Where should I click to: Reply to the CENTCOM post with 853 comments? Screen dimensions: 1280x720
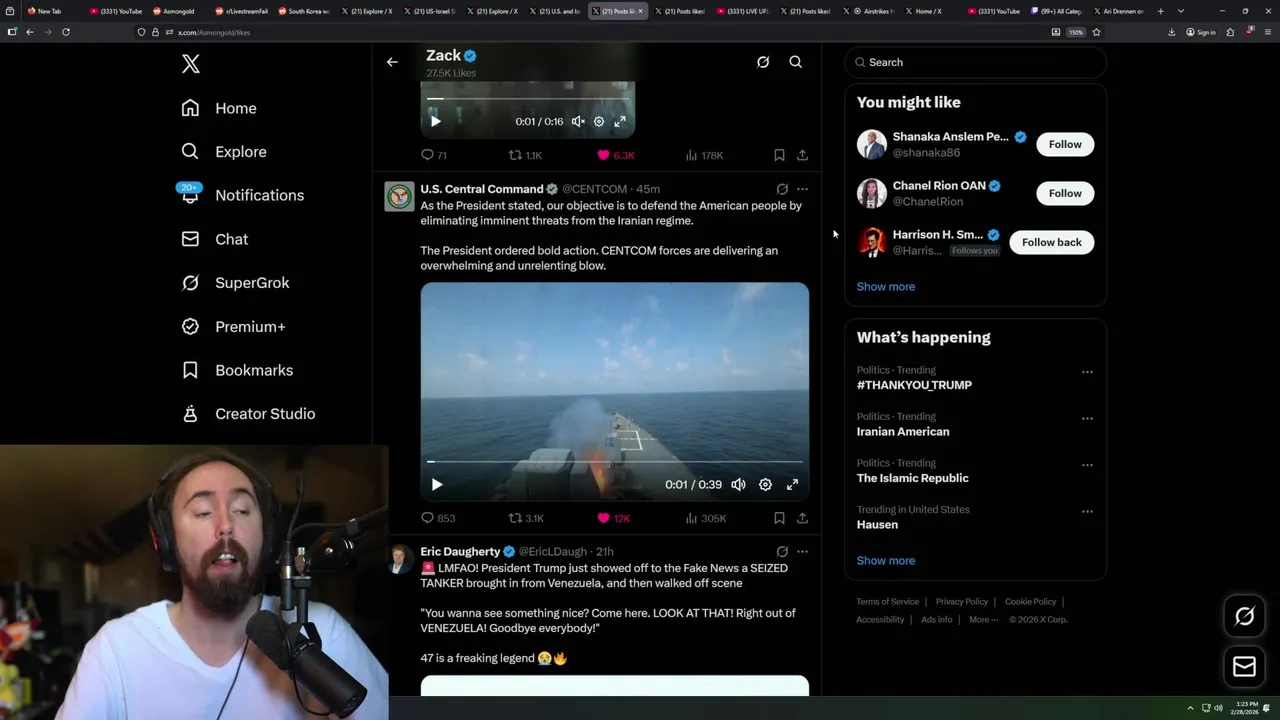coord(438,518)
